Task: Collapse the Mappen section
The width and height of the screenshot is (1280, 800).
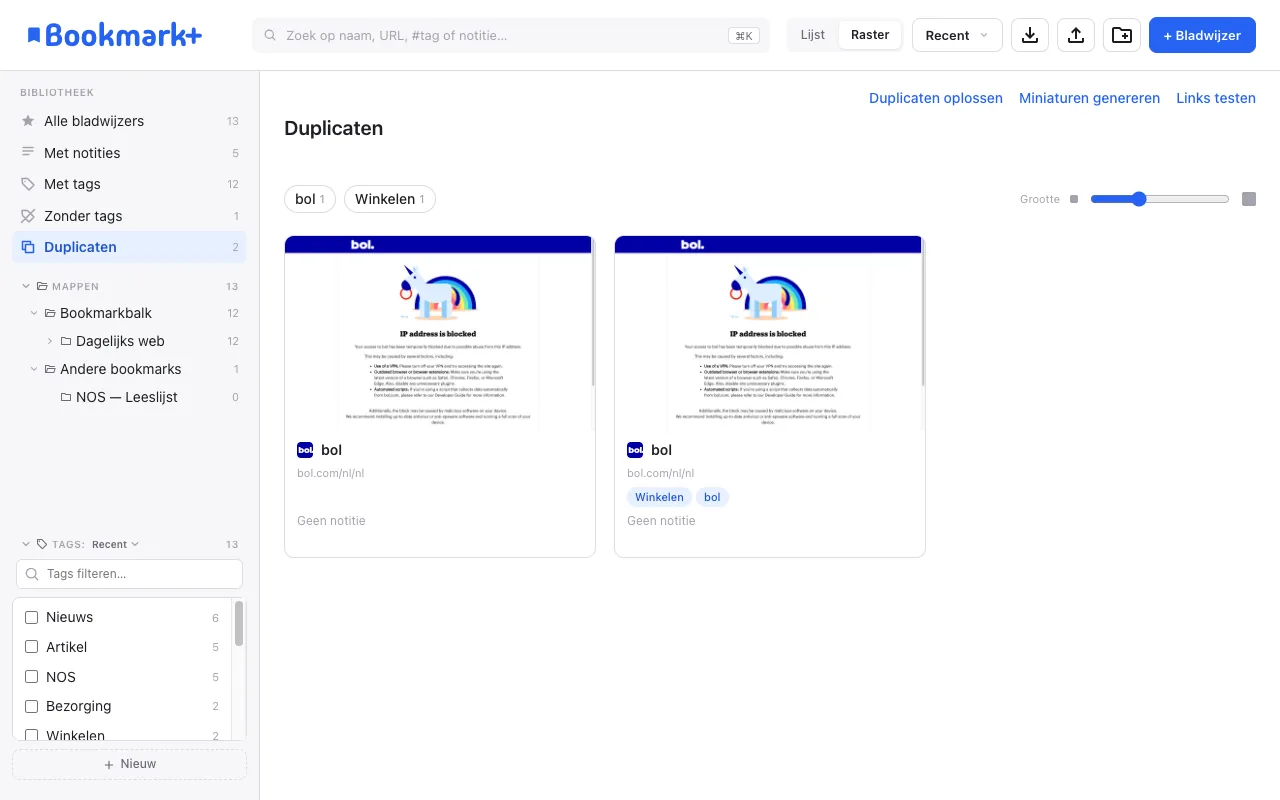Action: [26, 286]
